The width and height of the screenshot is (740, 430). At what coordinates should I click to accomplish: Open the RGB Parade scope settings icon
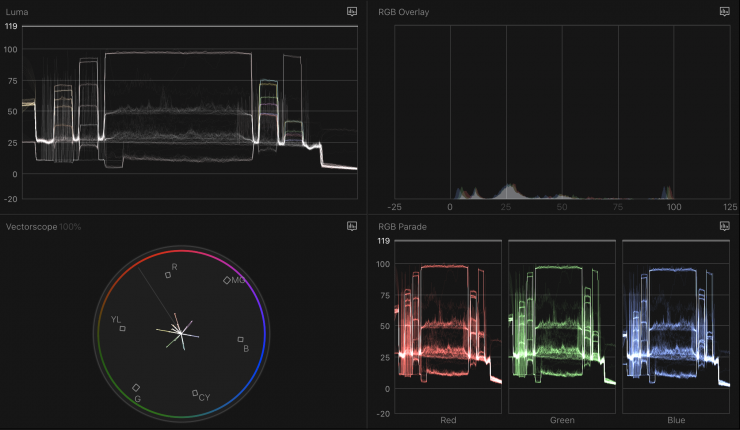click(724, 227)
